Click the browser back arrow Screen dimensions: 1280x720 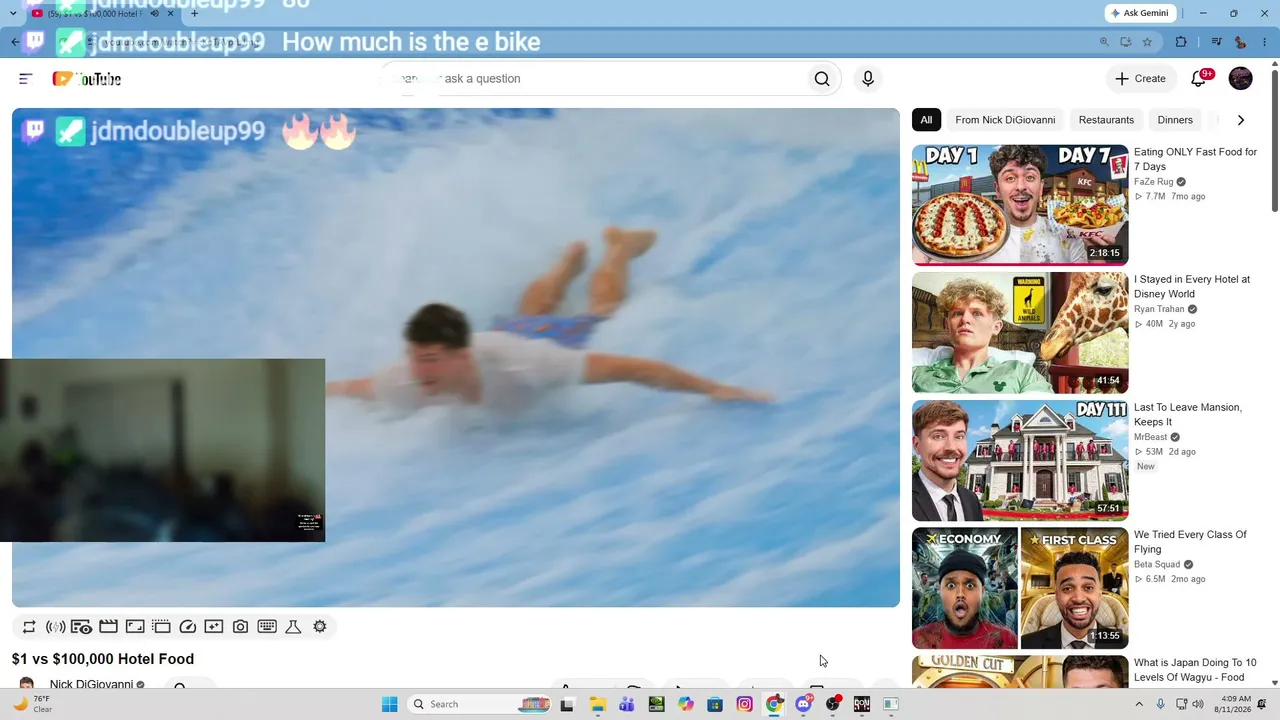[15, 42]
